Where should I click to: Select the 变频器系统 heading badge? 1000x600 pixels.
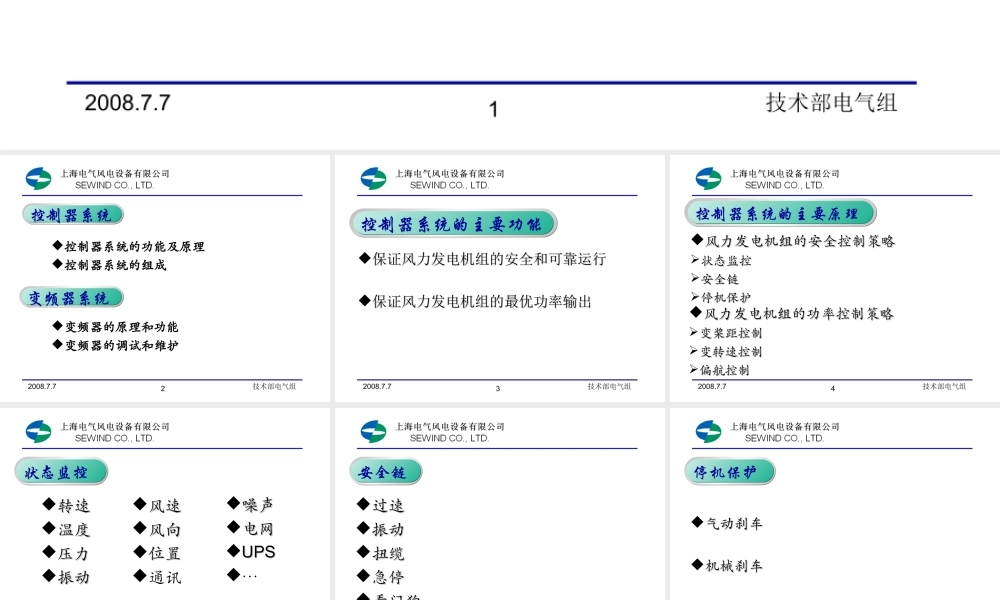pos(72,298)
